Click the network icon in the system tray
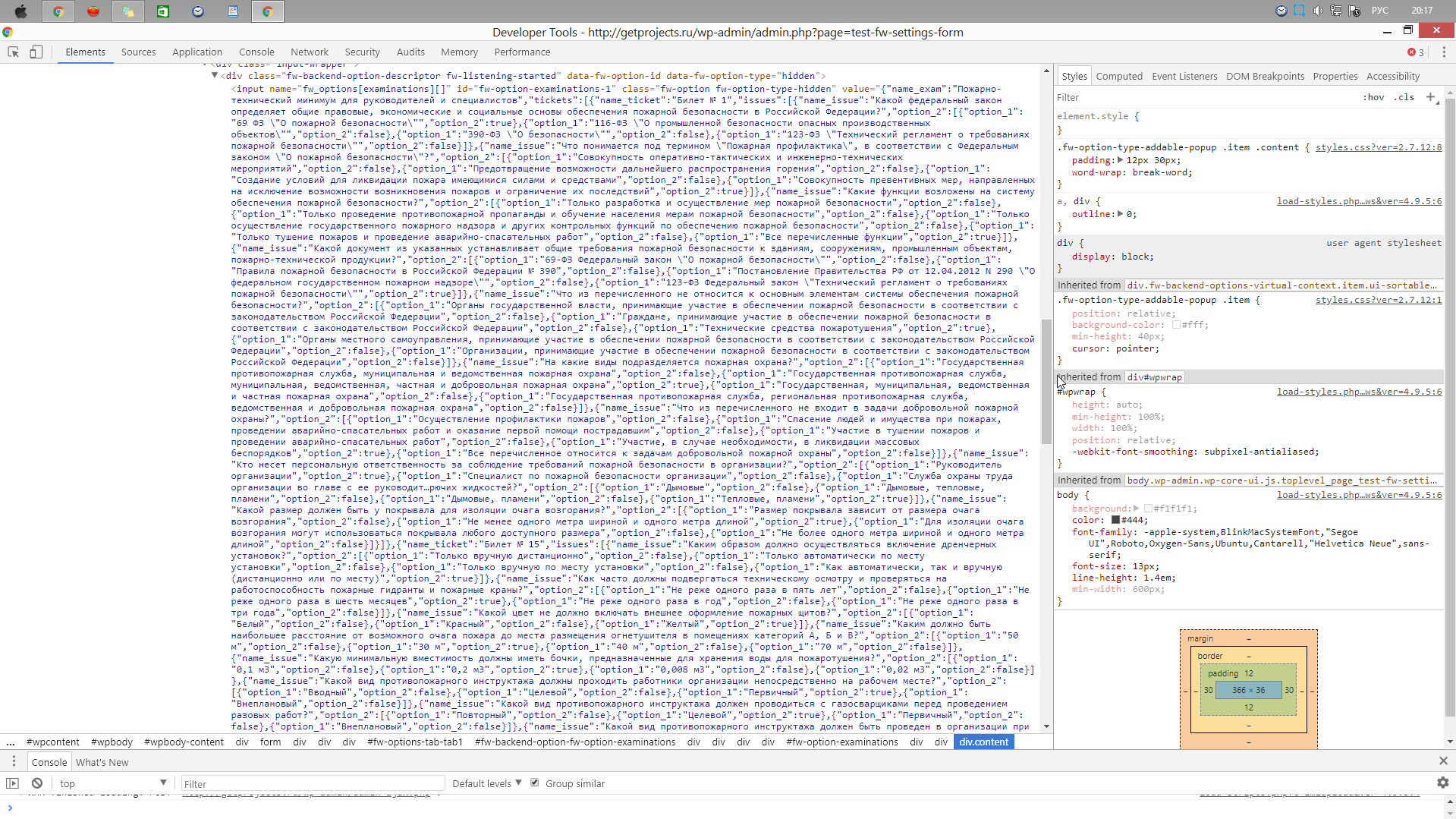 (x=1336, y=11)
